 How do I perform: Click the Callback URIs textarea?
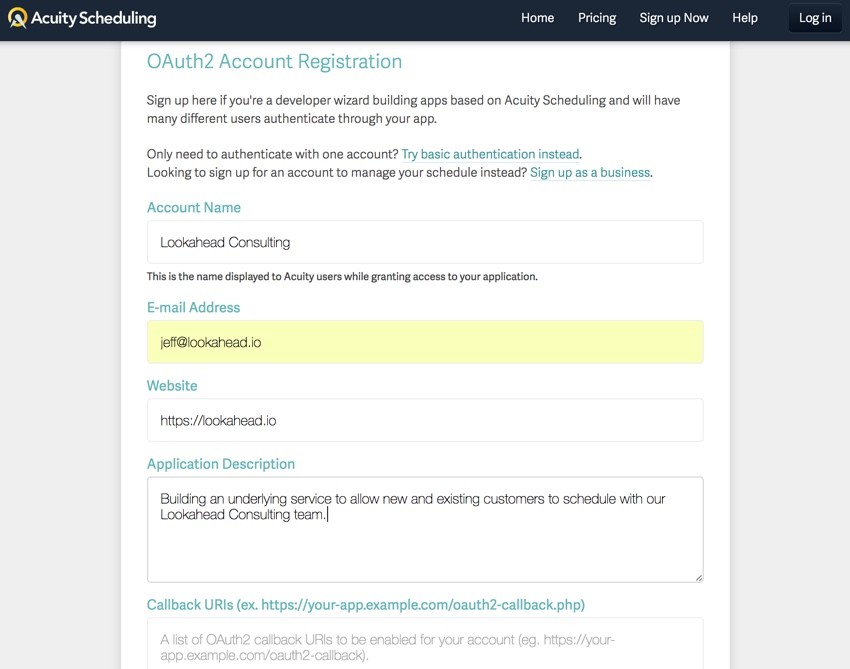point(425,644)
